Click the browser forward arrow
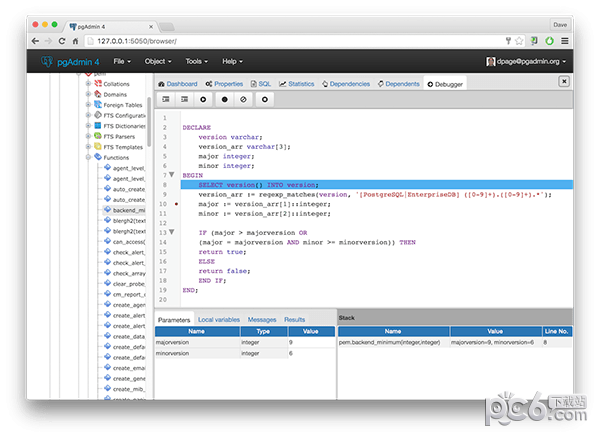 point(49,41)
